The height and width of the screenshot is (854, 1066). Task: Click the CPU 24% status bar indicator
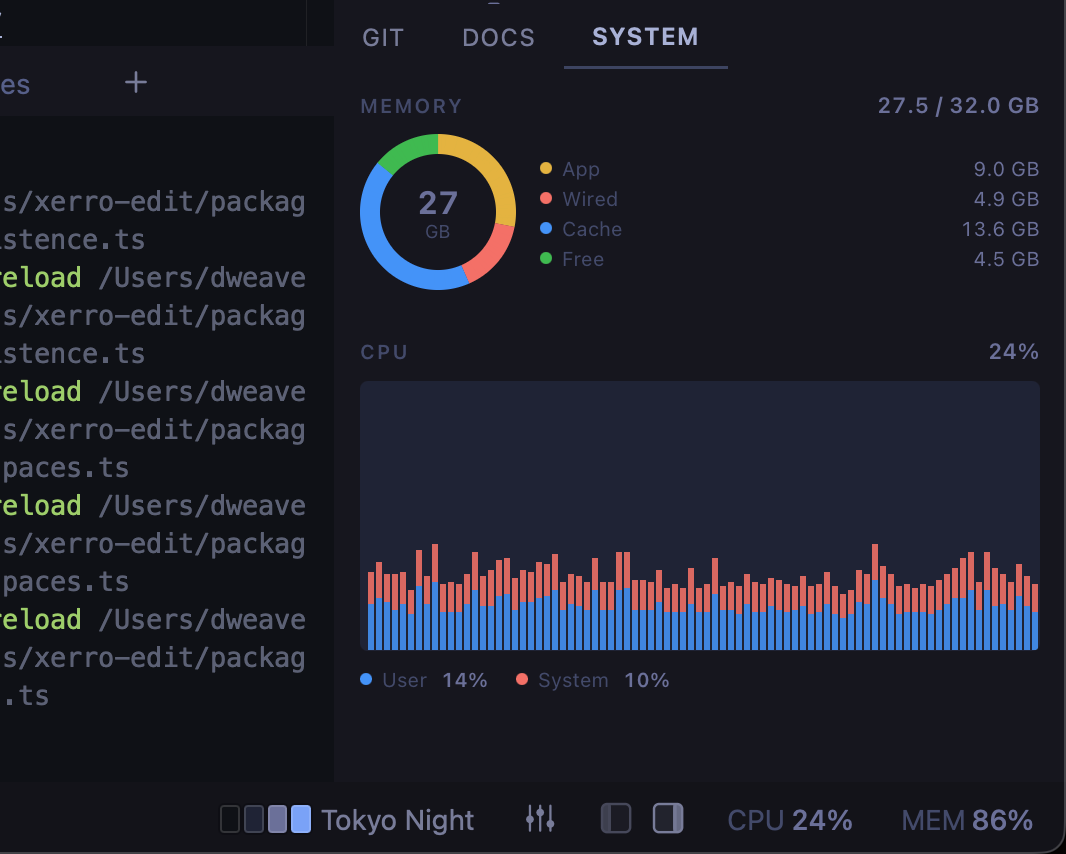(x=789, y=820)
